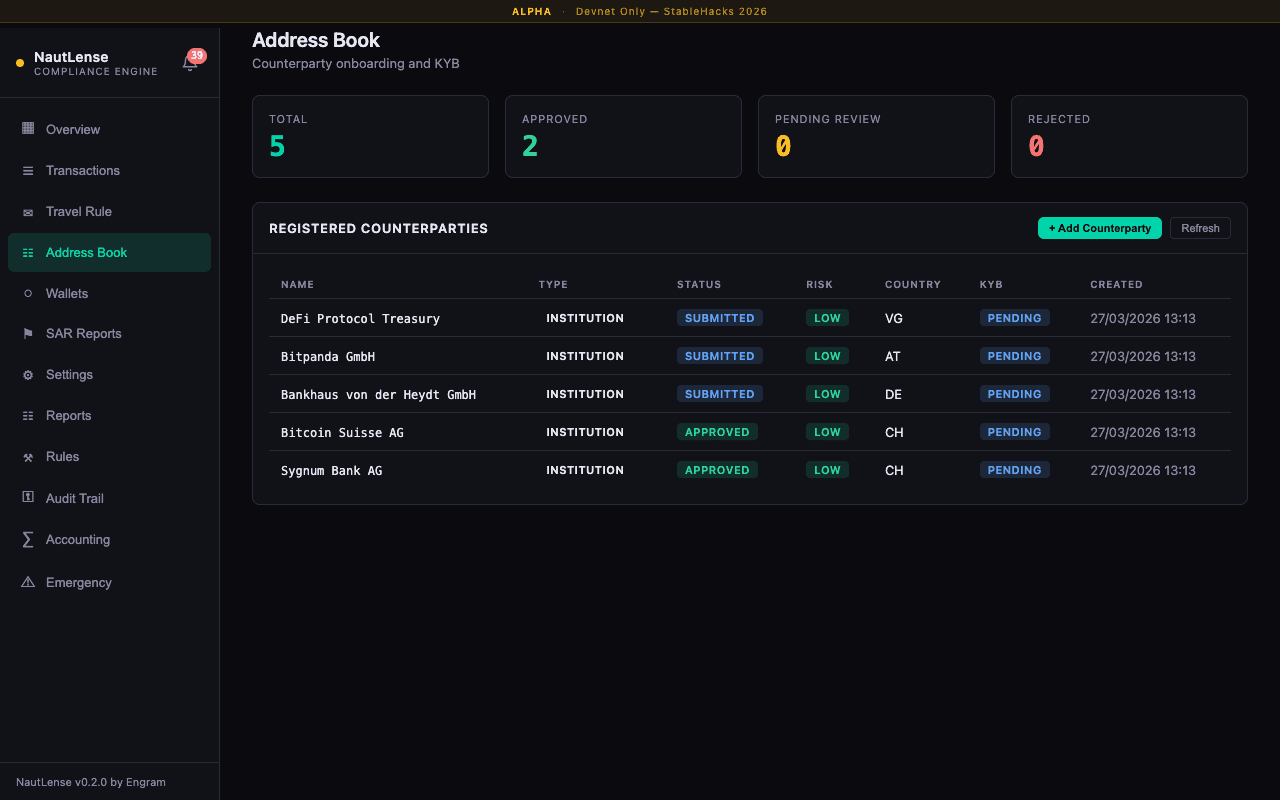Click the Audit Trail icon

tap(28, 498)
